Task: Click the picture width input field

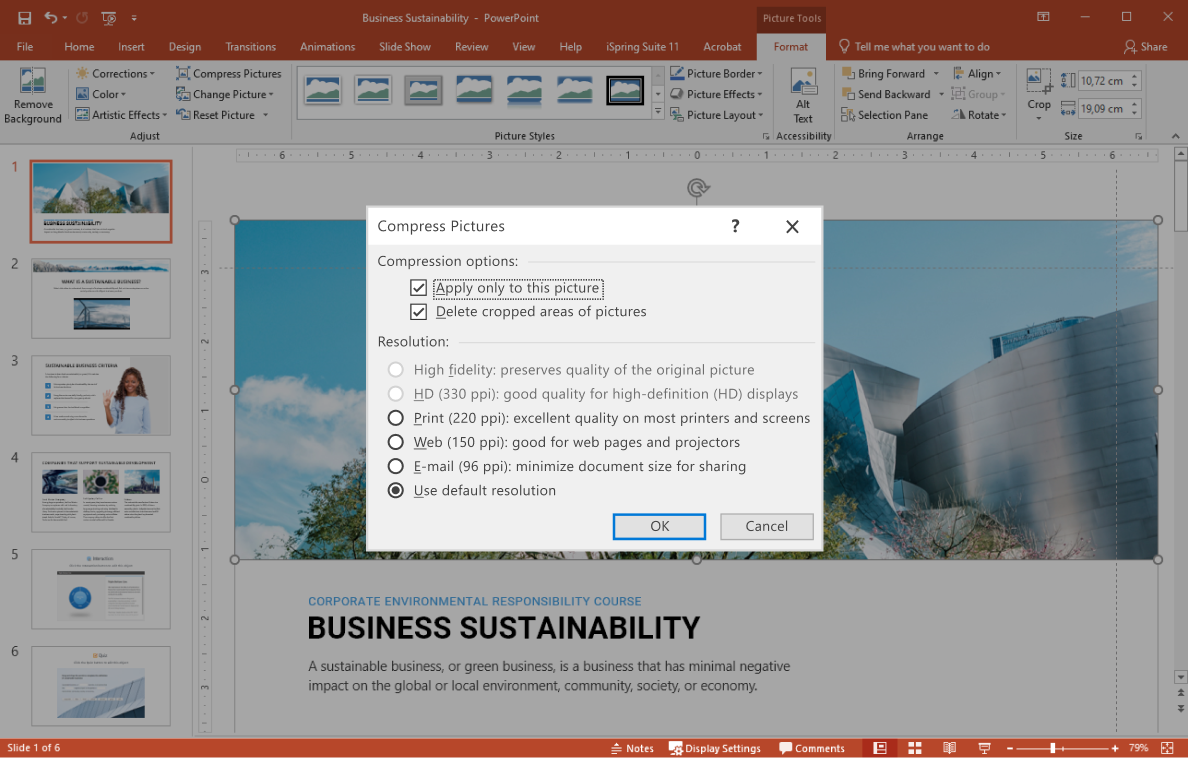Action: point(1102,109)
